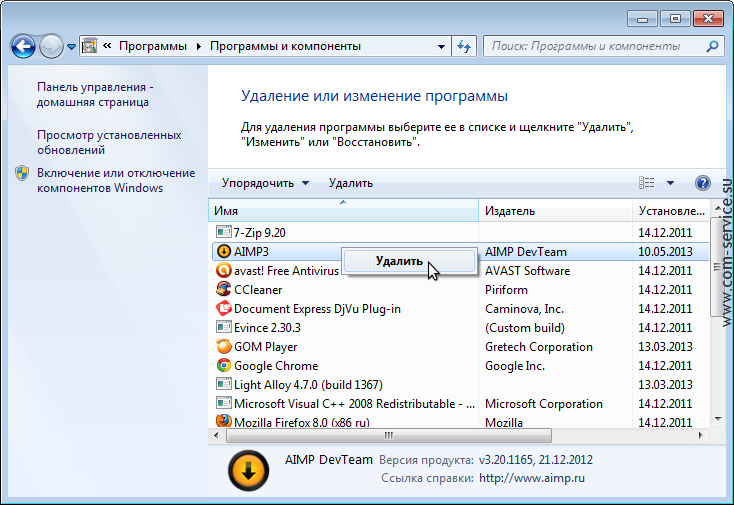
Task: Click the search magnifier icon
Action: pyautogui.click(x=712, y=46)
